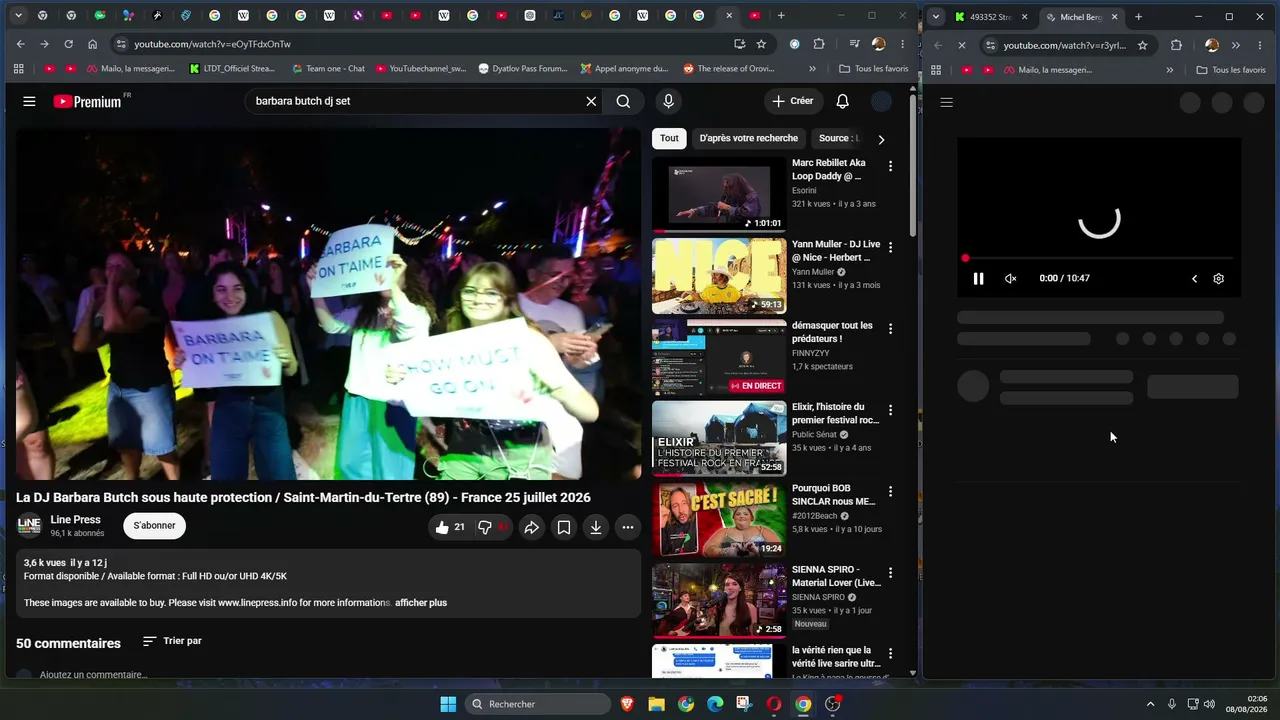Open File Explorer from taskbar
This screenshot has width=1280, height=720.
coord(656,704)
